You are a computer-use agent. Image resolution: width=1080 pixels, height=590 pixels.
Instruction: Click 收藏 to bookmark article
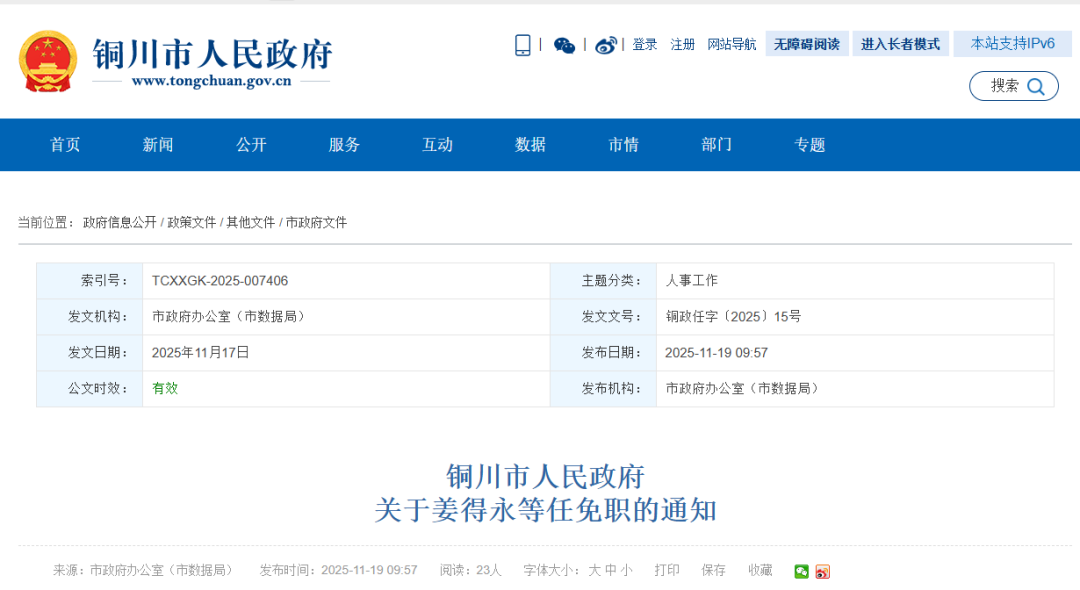click(x=760, y=570)
